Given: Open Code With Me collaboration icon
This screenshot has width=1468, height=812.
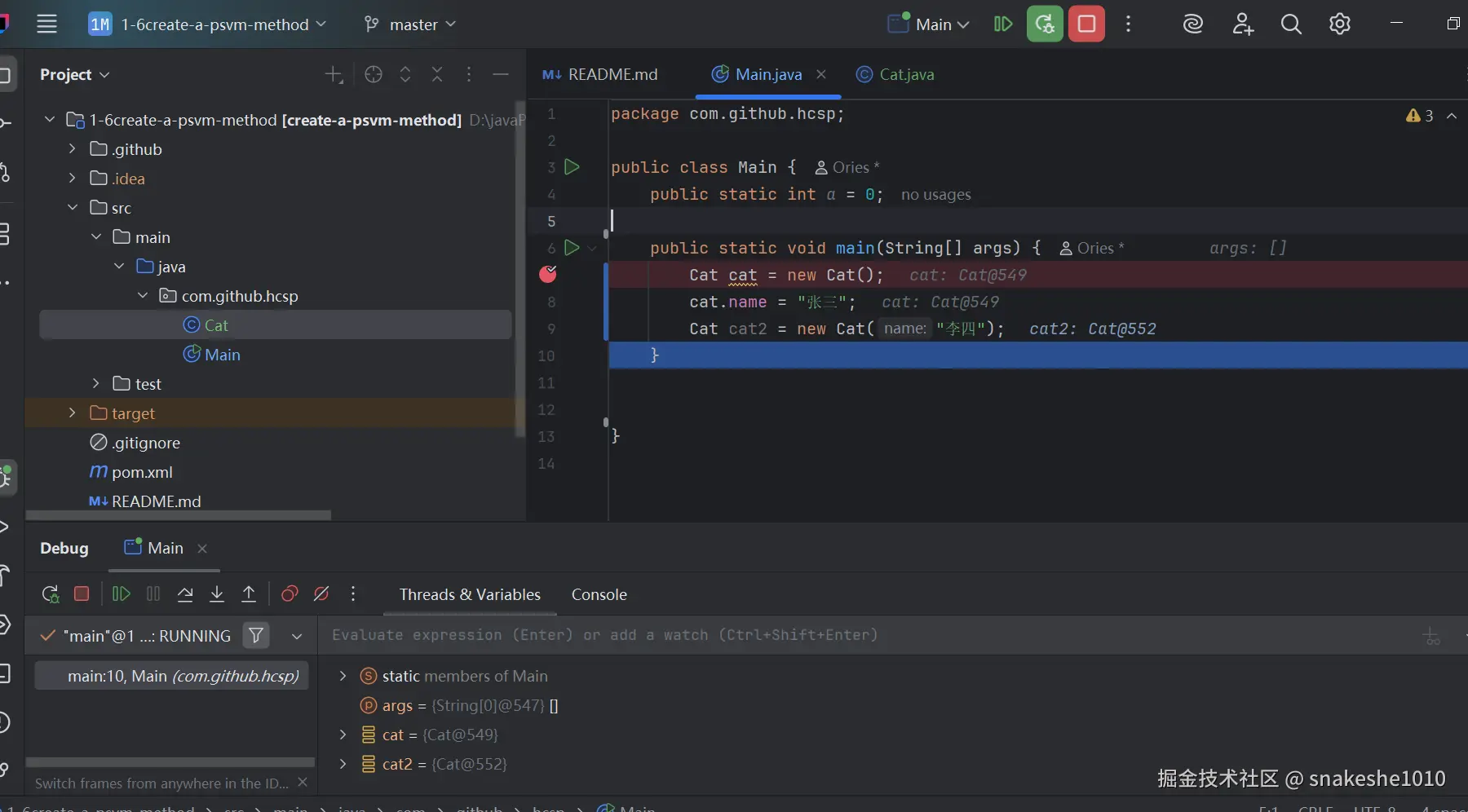Looking at the screenshot, I should [1243, 24].
